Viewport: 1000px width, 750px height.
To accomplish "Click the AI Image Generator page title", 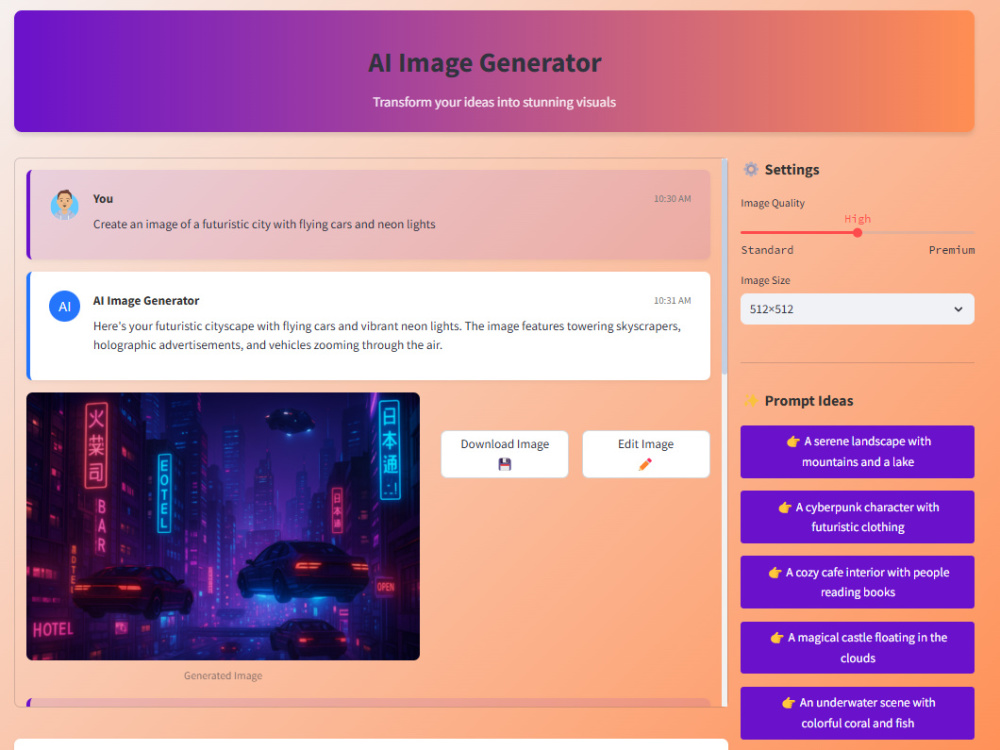I will click(x=485, y=62).
